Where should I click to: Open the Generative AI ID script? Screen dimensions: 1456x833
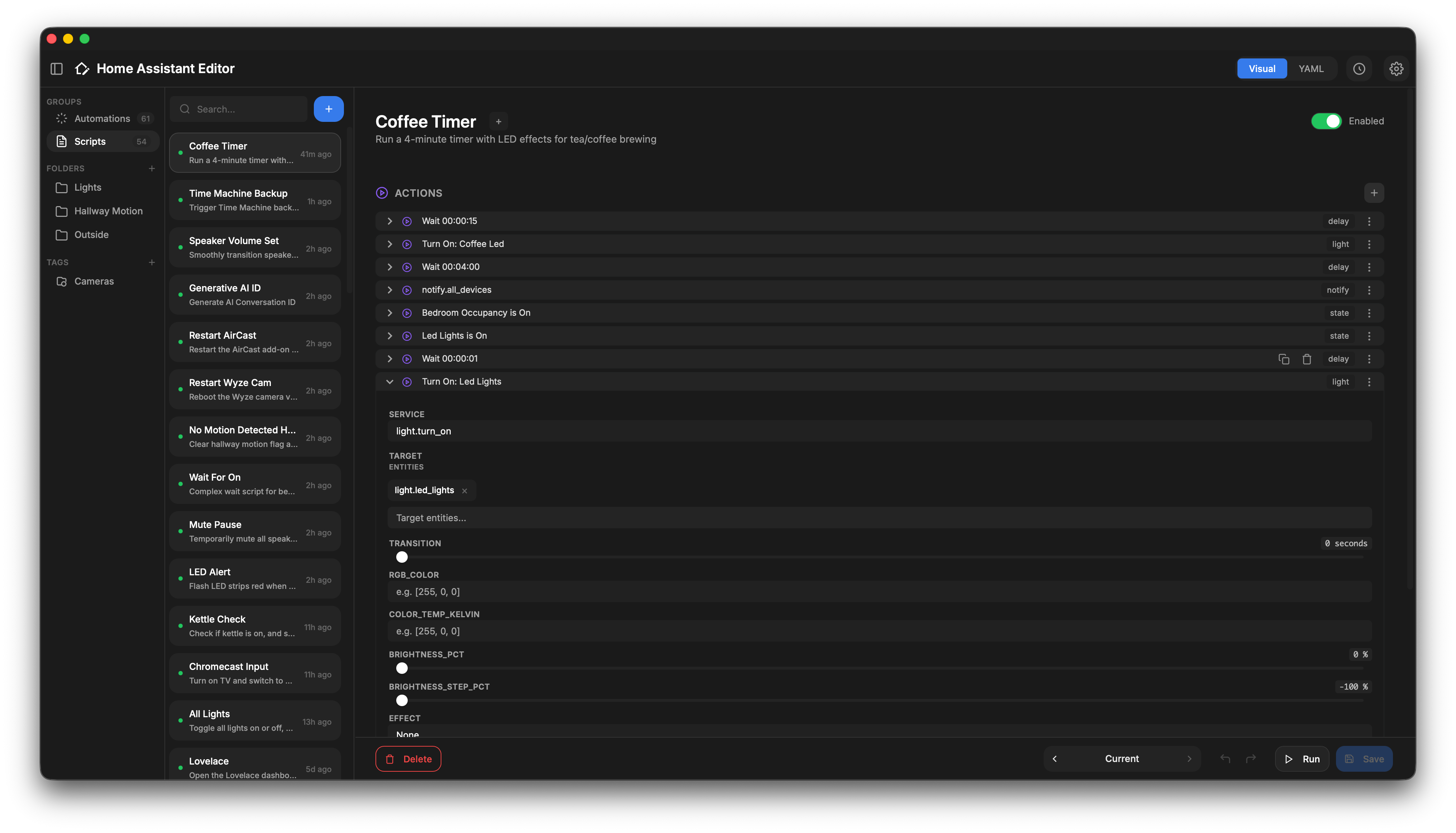pyautogui.click(x=255, y=295)
